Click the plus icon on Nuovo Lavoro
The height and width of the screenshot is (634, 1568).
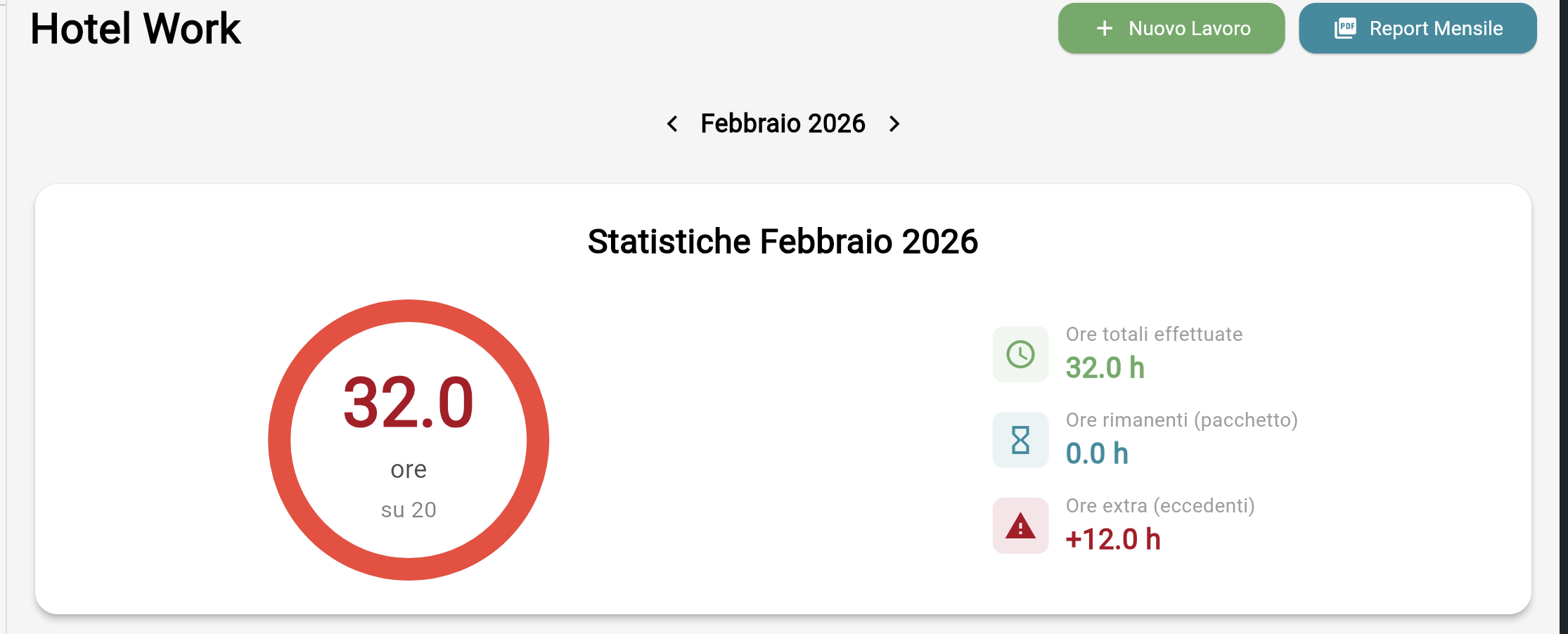coord(1105,28)
